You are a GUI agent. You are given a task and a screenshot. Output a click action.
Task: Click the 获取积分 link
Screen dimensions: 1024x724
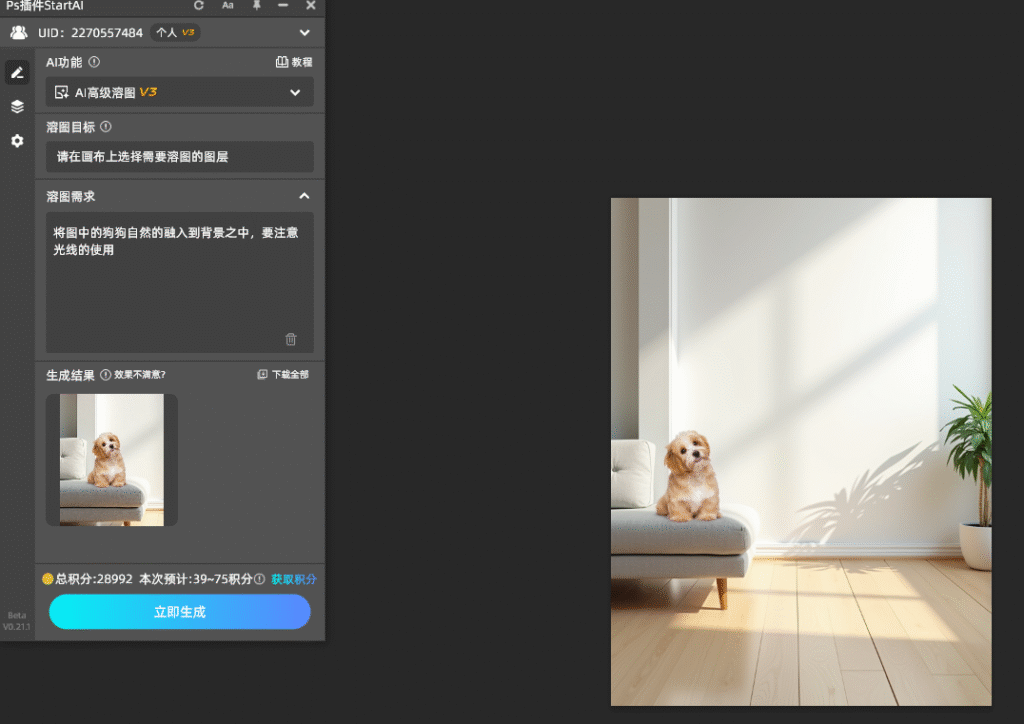(x=294, y=579)
